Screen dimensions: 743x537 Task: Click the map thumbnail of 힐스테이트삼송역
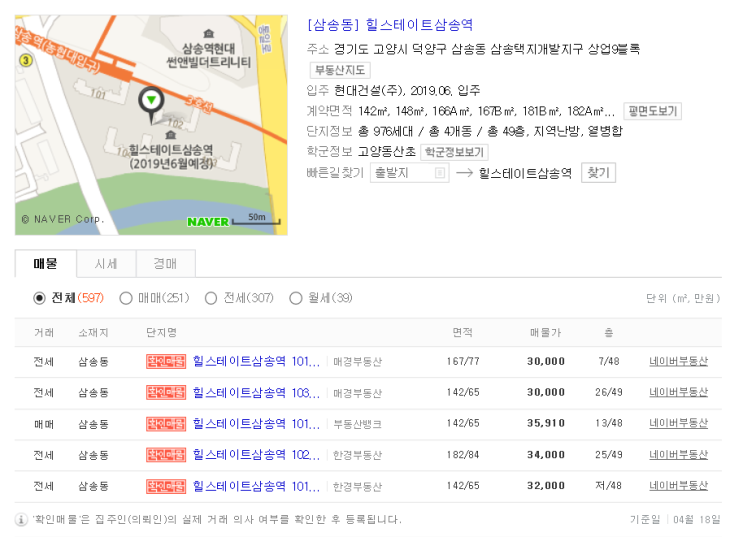click(x=151, y=125)
